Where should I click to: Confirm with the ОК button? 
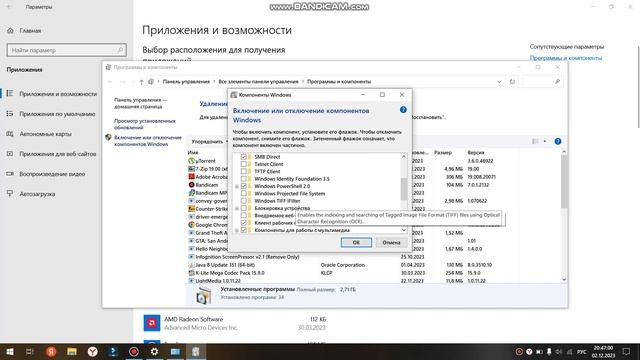tap(356, 242)
